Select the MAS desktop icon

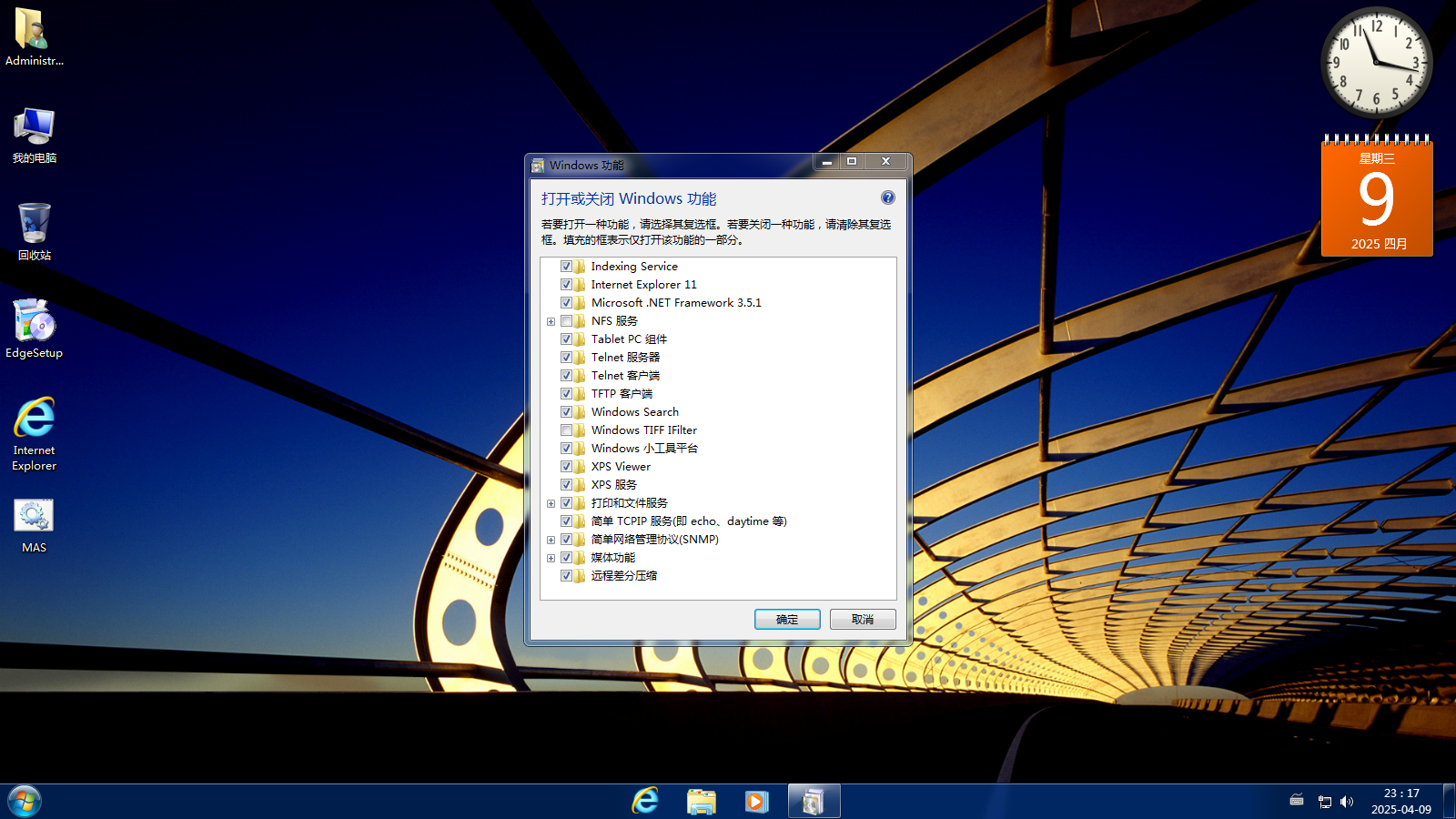click(35, 525)
